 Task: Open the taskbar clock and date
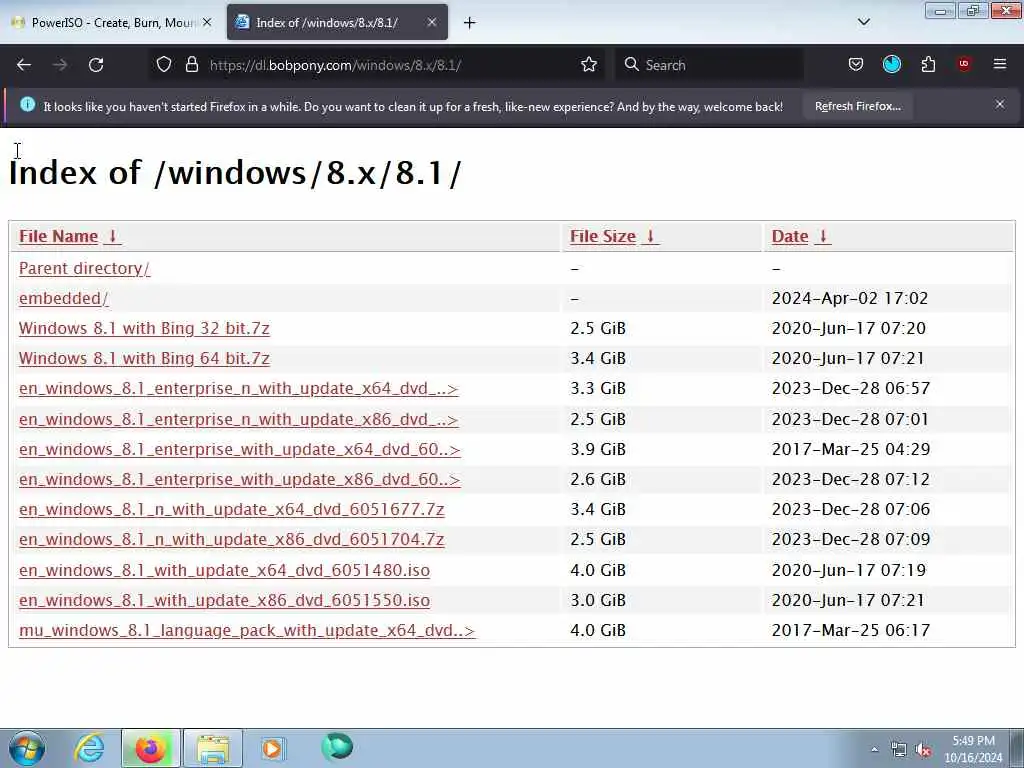coord(973,749)
